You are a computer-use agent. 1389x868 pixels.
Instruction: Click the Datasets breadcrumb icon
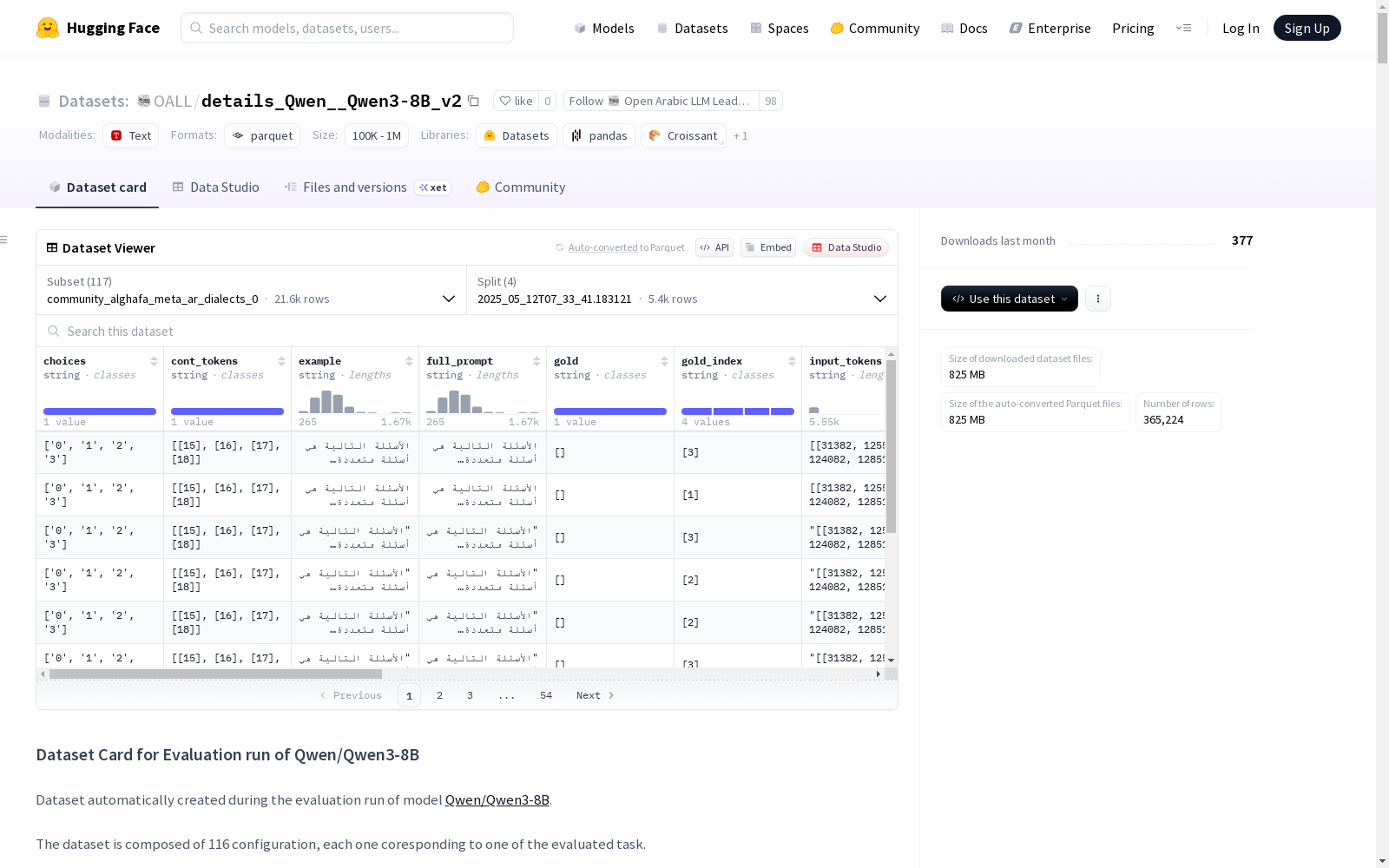pos(44,102)
